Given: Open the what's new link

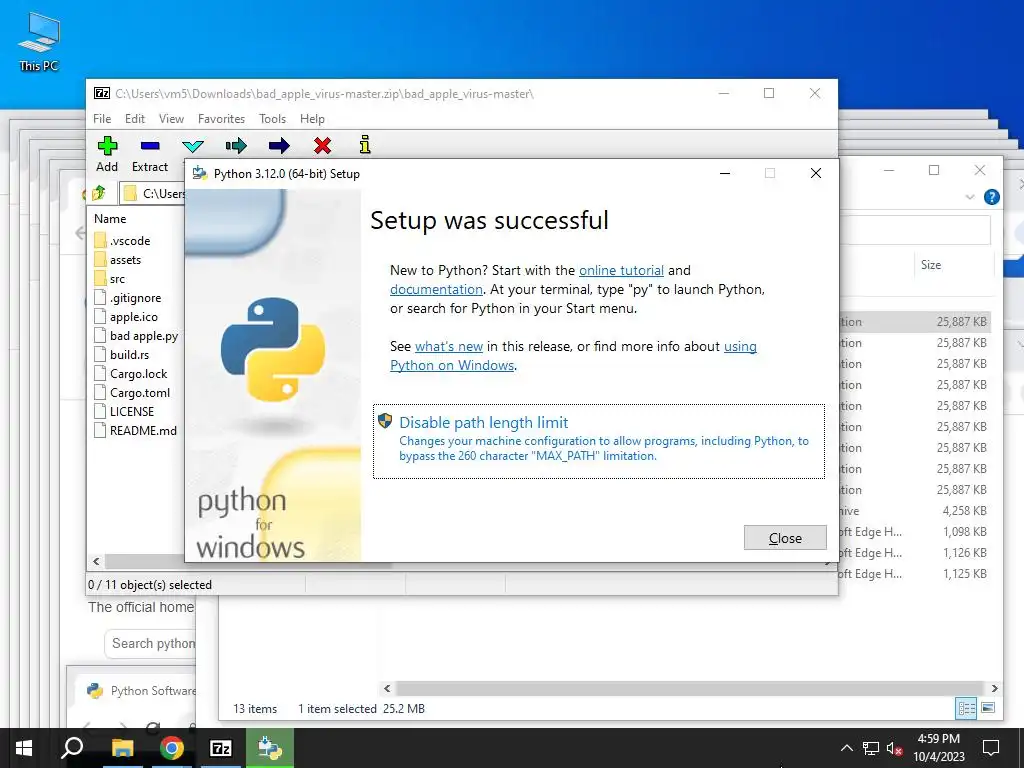Looking at the screenshot, I should pos(449,346).
